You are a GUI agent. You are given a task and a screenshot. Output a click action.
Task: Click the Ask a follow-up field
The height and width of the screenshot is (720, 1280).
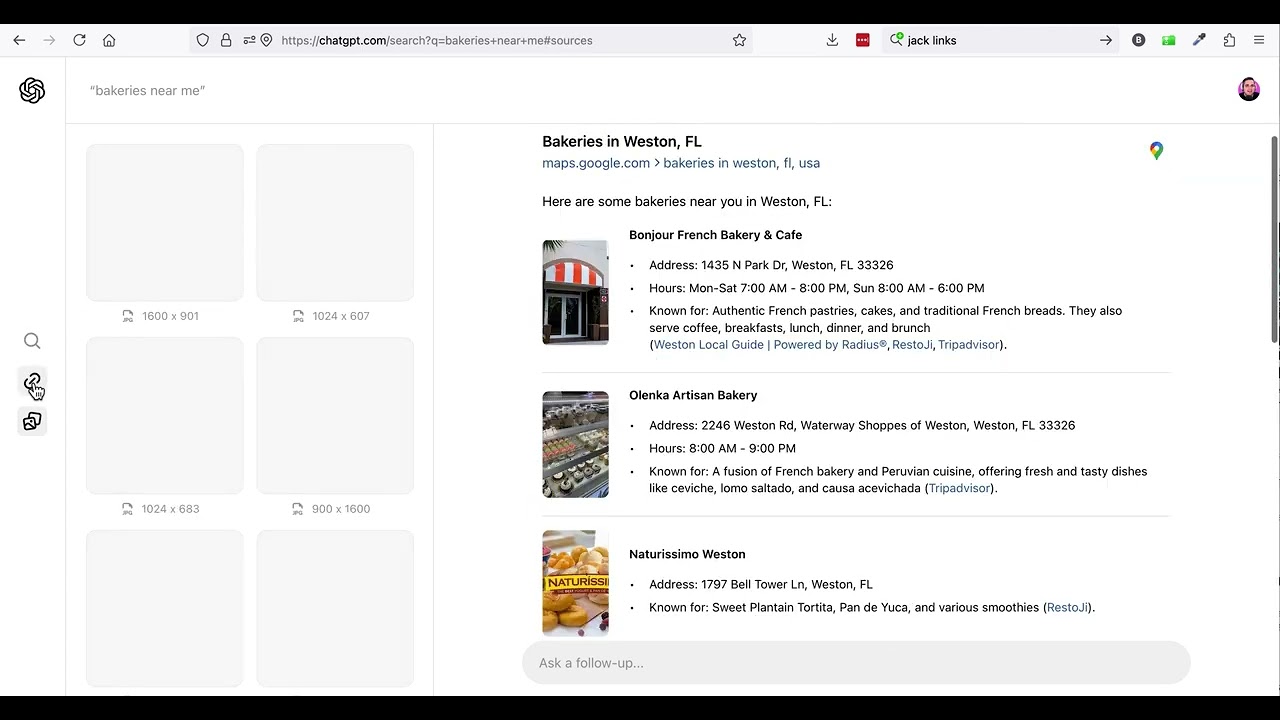click(856, 663)
